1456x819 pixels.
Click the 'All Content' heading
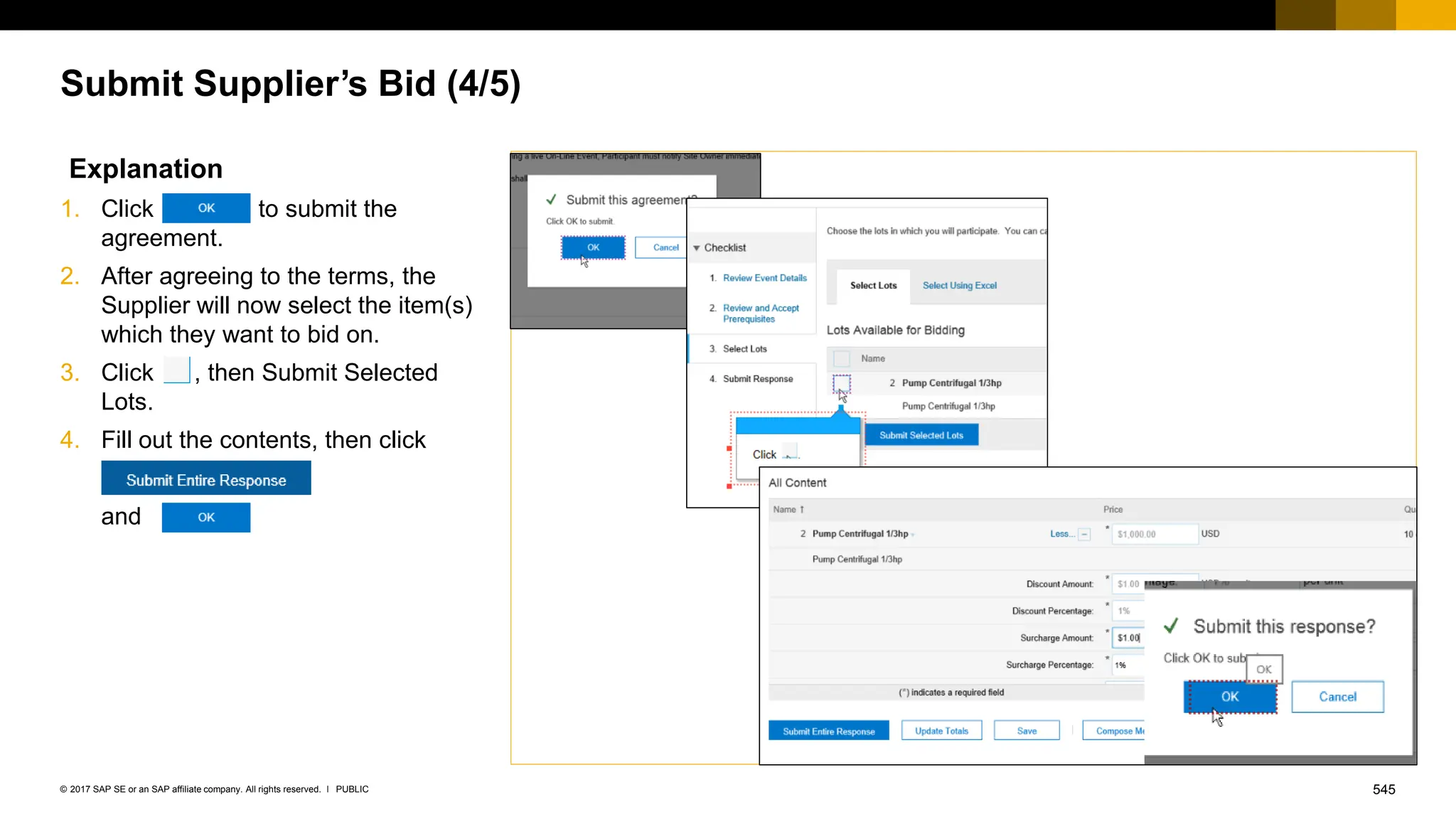click(797, 483)
